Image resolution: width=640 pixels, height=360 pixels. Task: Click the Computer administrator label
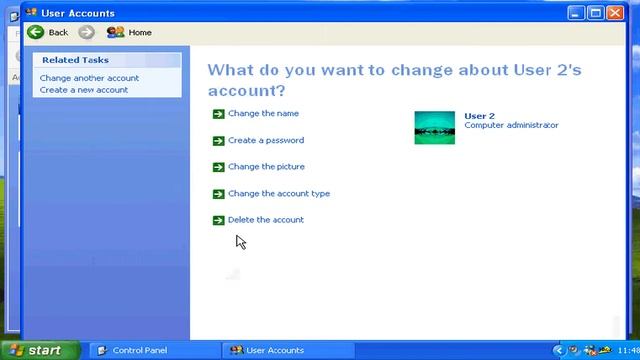pos(511,125)
